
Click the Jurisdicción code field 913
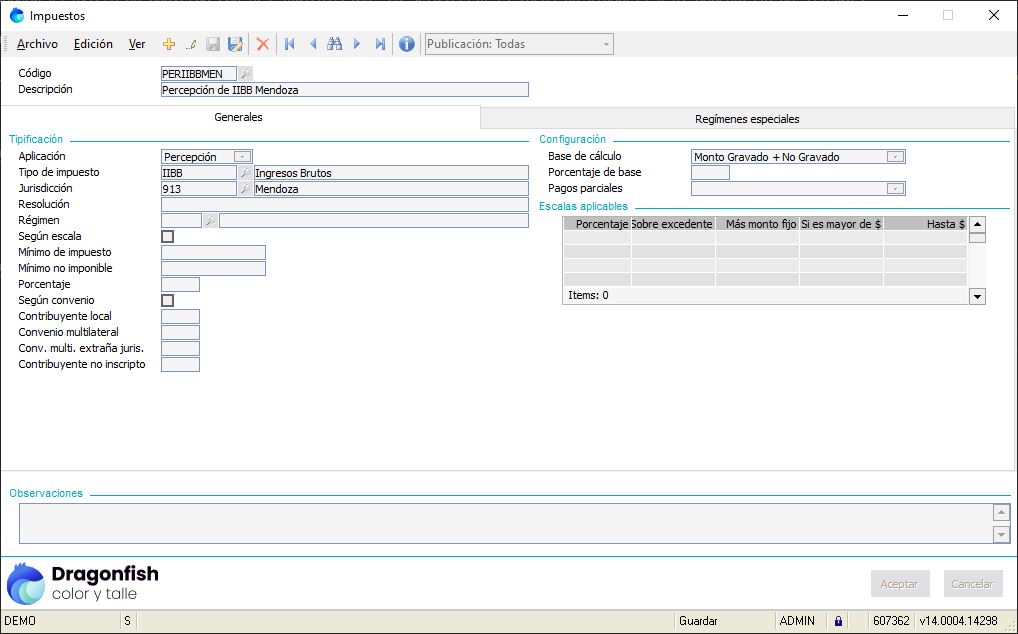click(199, 189)
